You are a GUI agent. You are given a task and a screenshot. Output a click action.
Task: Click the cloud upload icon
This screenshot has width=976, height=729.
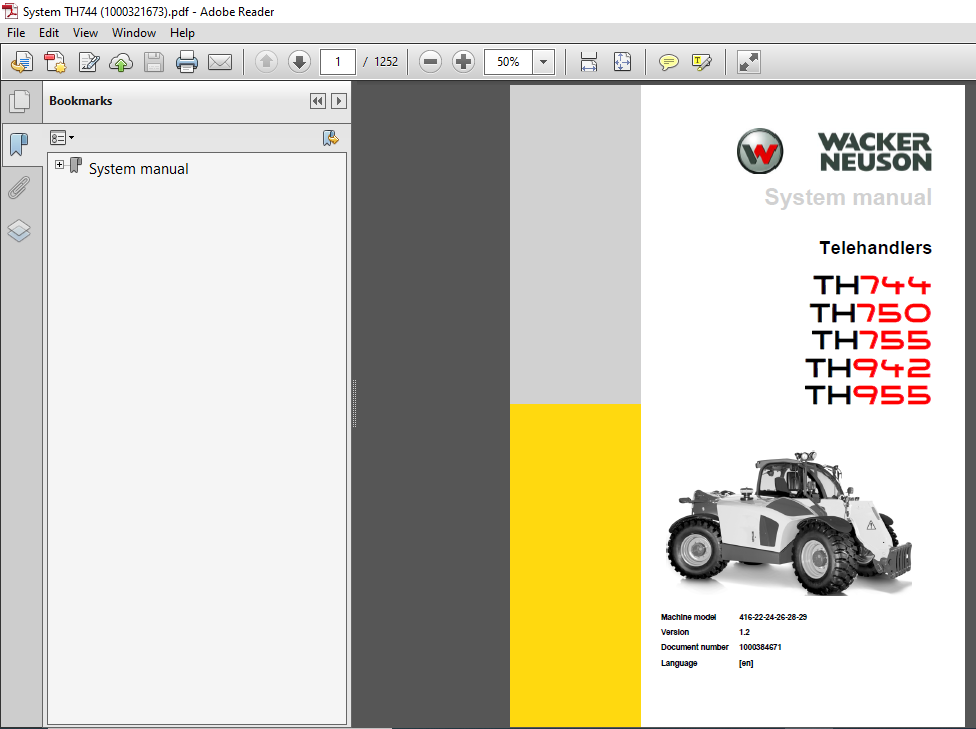click(x=121, y=62)
